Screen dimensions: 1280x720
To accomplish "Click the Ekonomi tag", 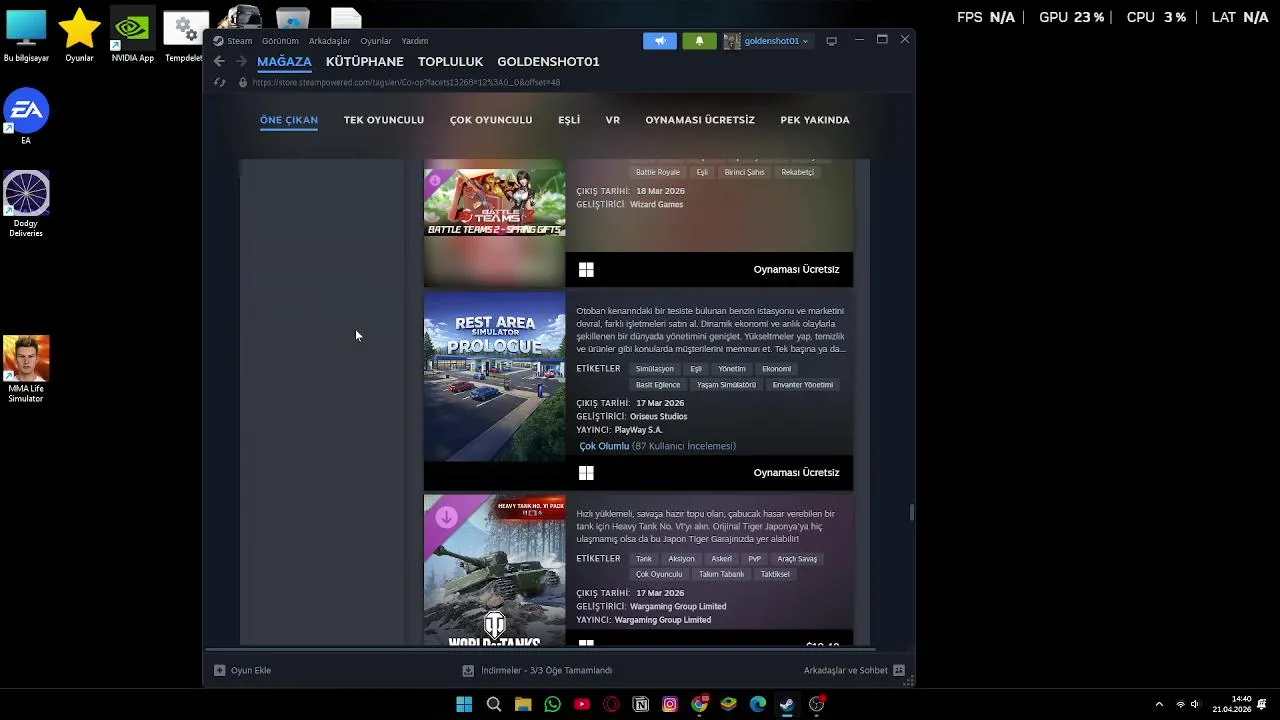I will (x=776, y=369).
